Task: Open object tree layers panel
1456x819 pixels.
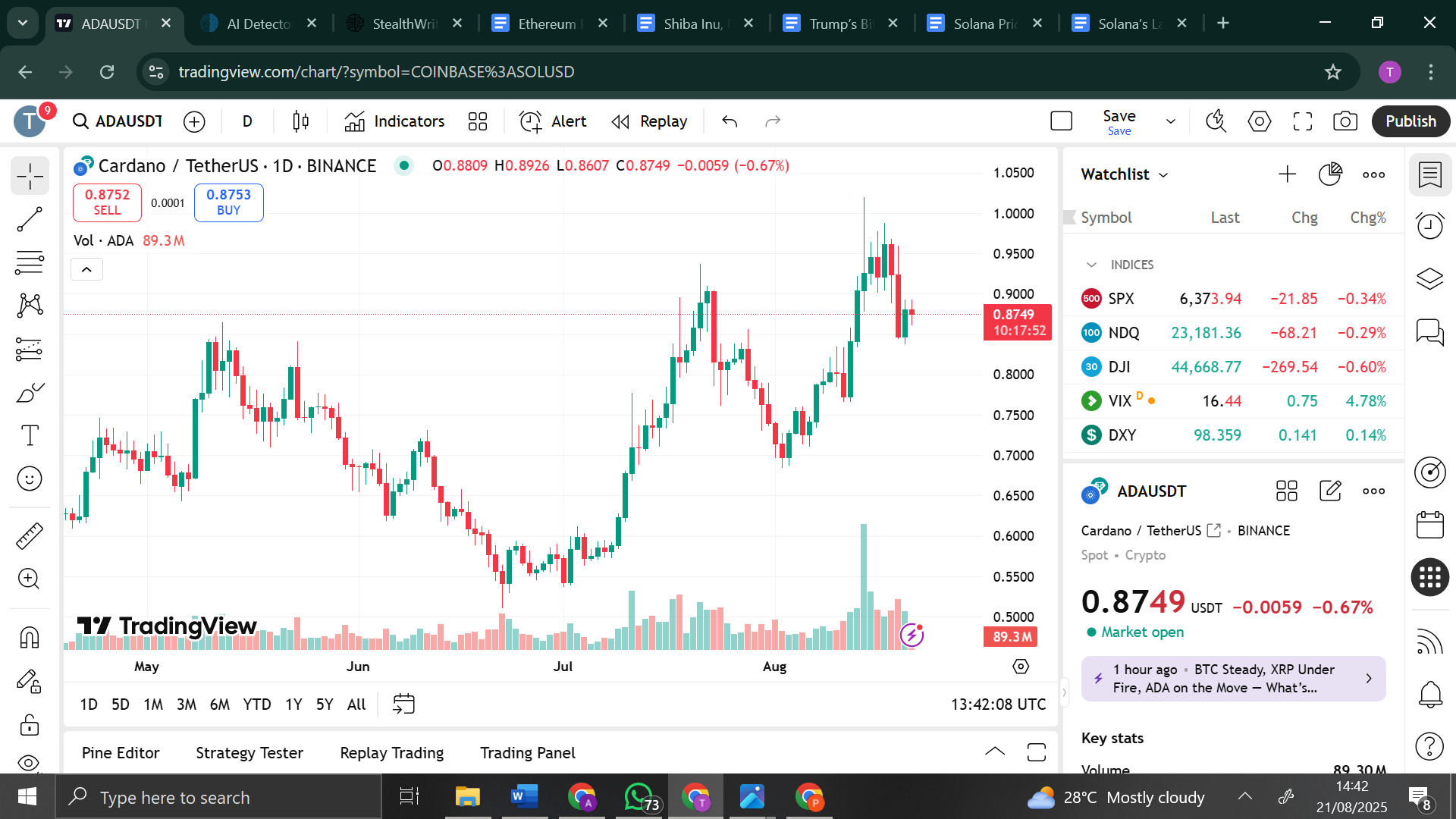Action: coord(1429,279)
